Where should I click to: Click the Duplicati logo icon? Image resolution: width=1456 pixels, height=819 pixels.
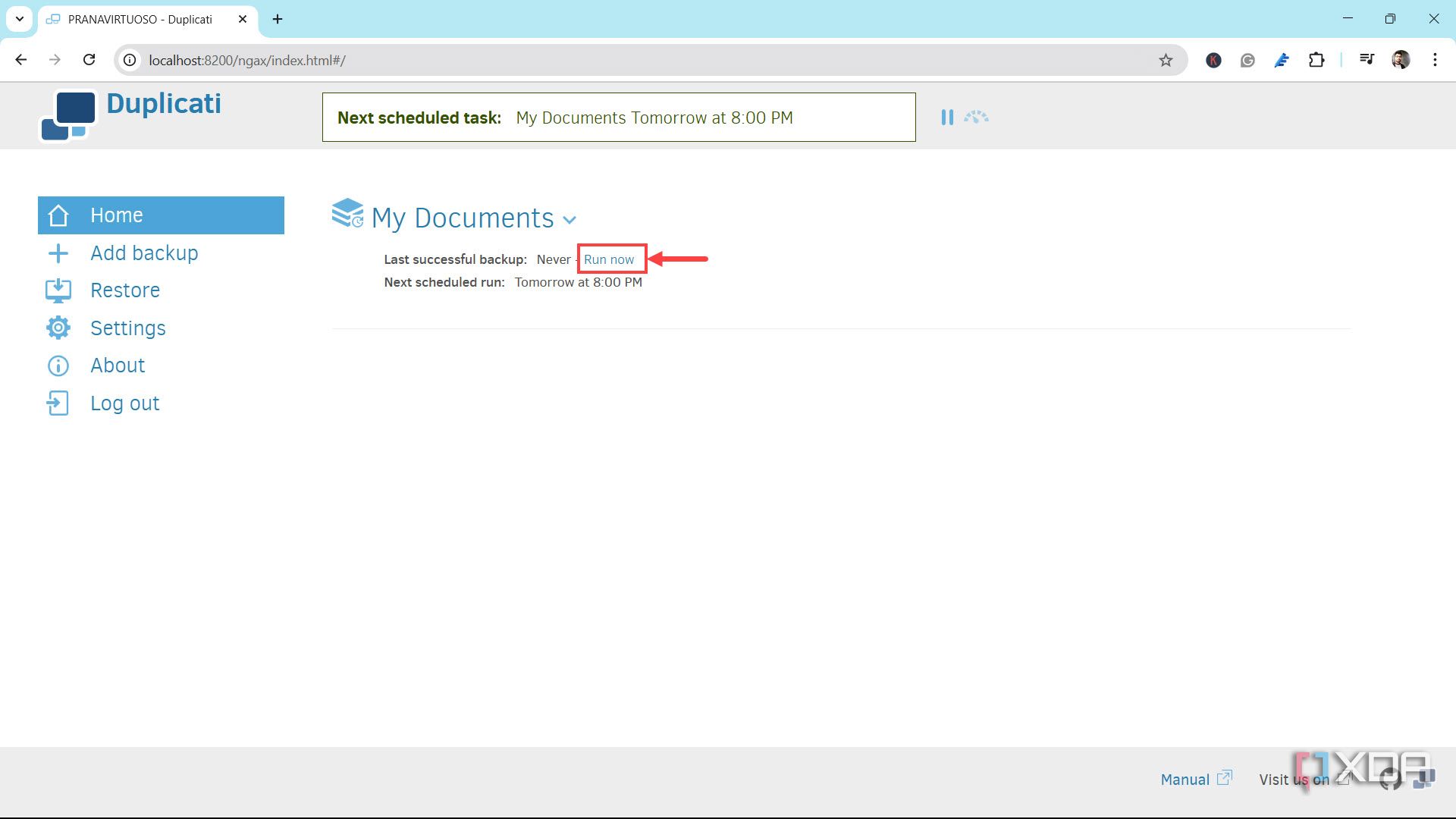click(68, 115)
